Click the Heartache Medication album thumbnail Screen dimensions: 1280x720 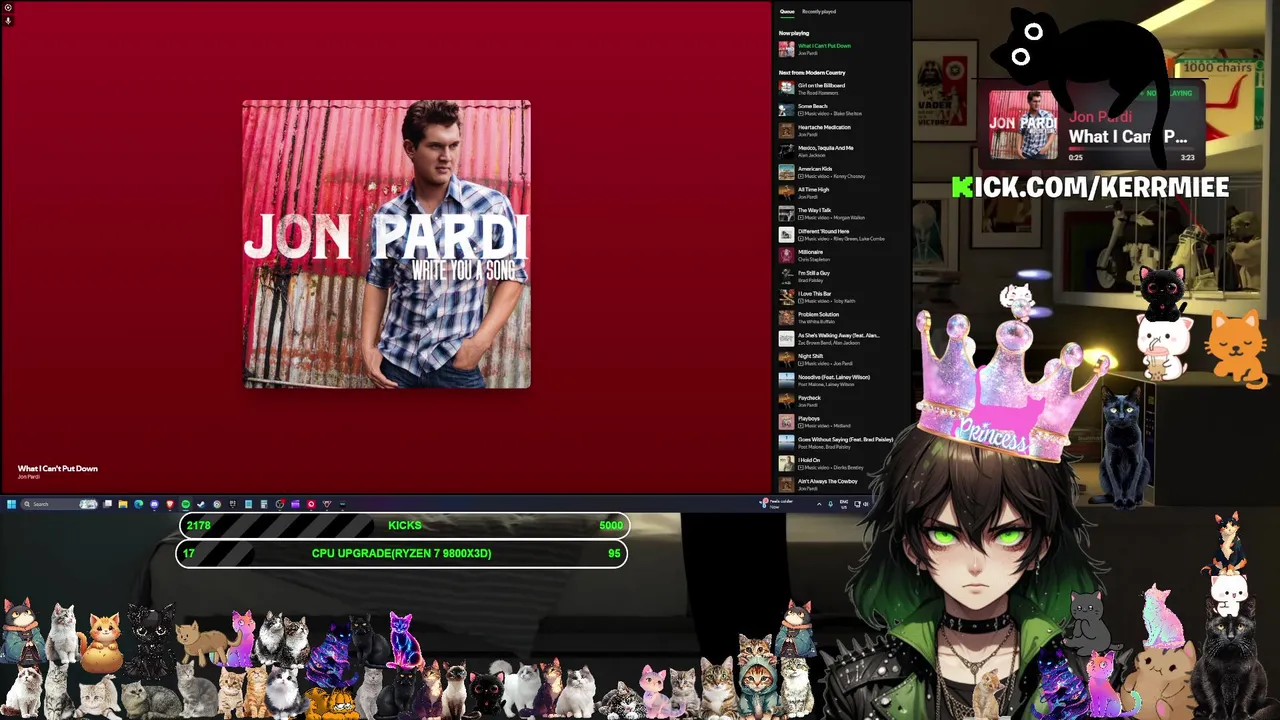pyautogui.click(x=786, y=131)
